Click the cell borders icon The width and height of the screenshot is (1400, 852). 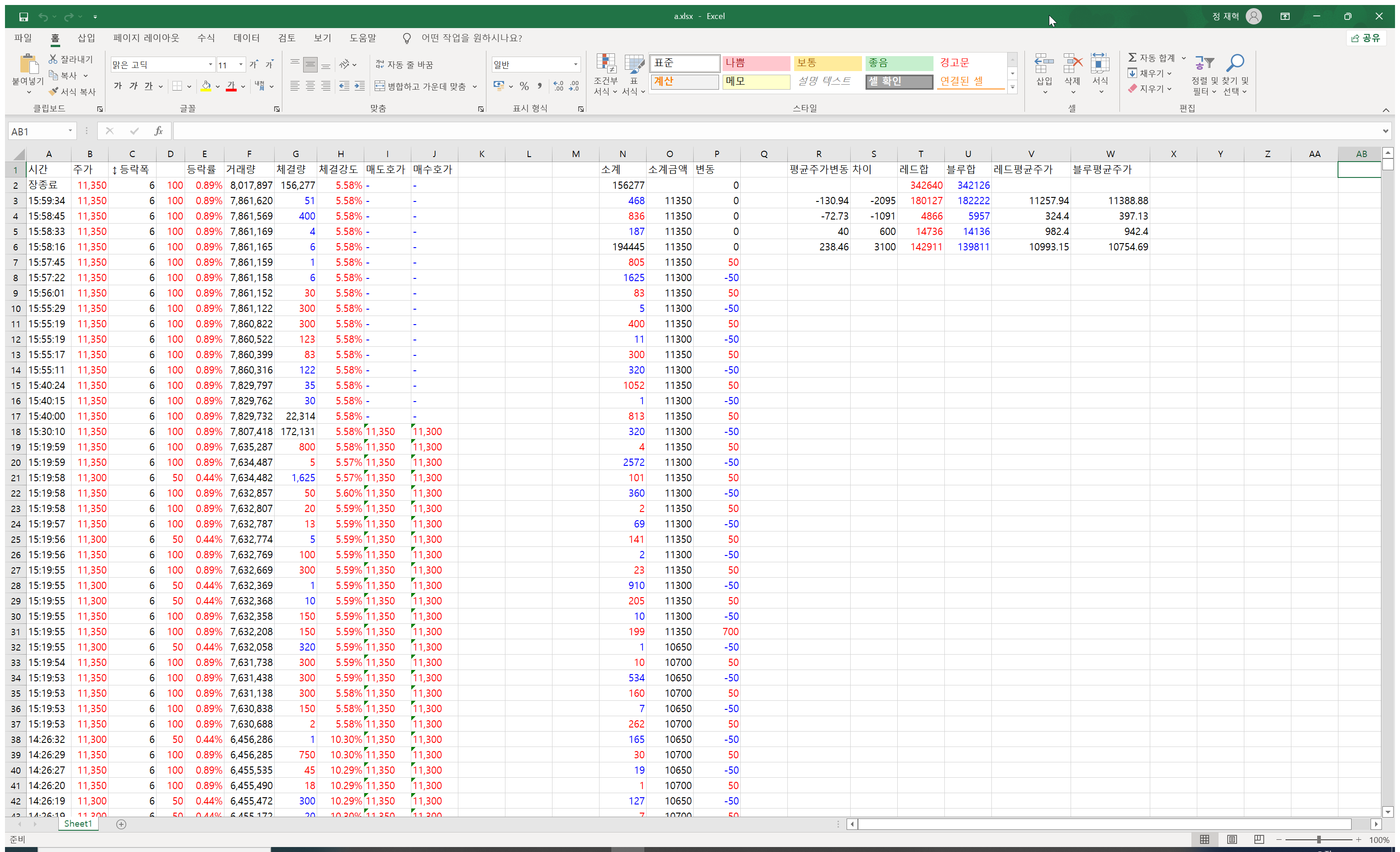pos(177,86)
